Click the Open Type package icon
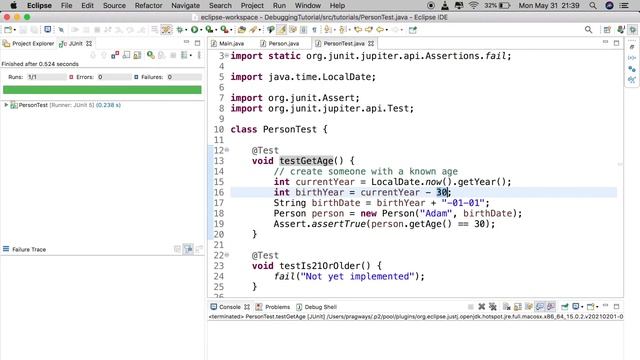 click(x=242, y=30)
